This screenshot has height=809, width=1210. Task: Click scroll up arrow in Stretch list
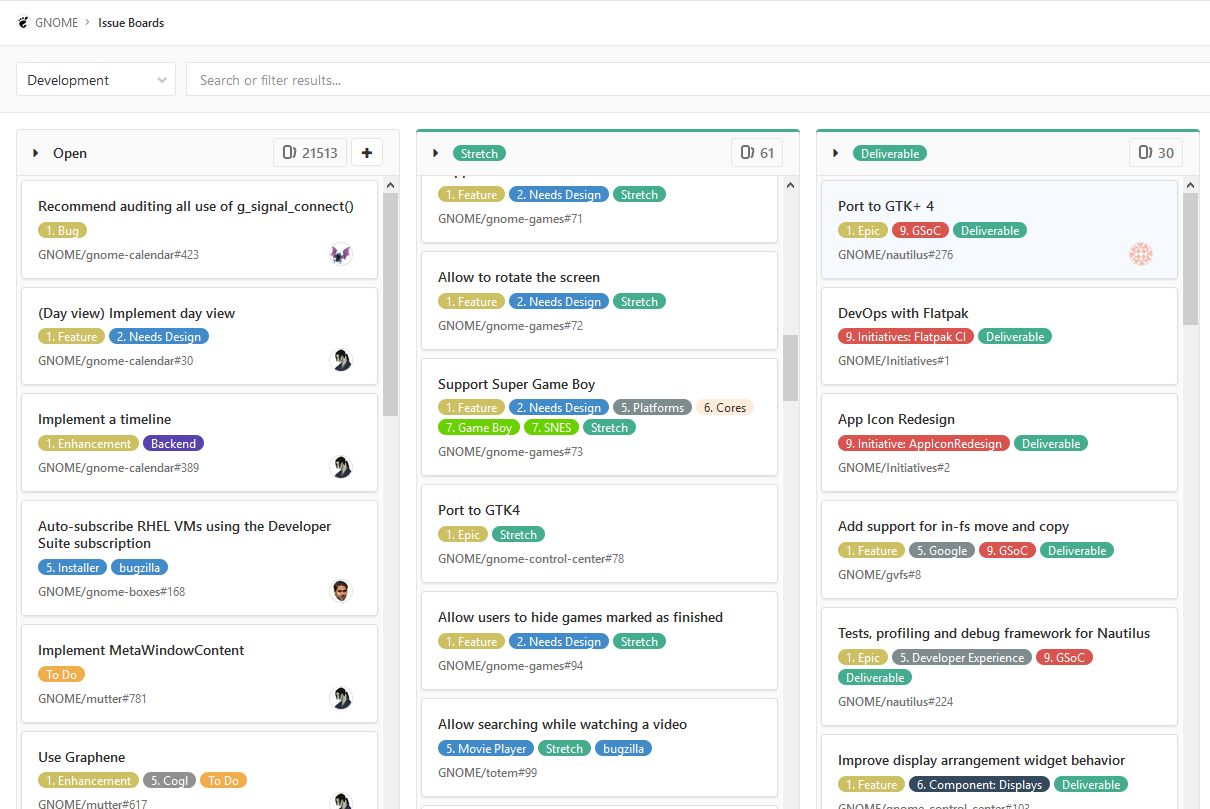[x=790, y=185]
